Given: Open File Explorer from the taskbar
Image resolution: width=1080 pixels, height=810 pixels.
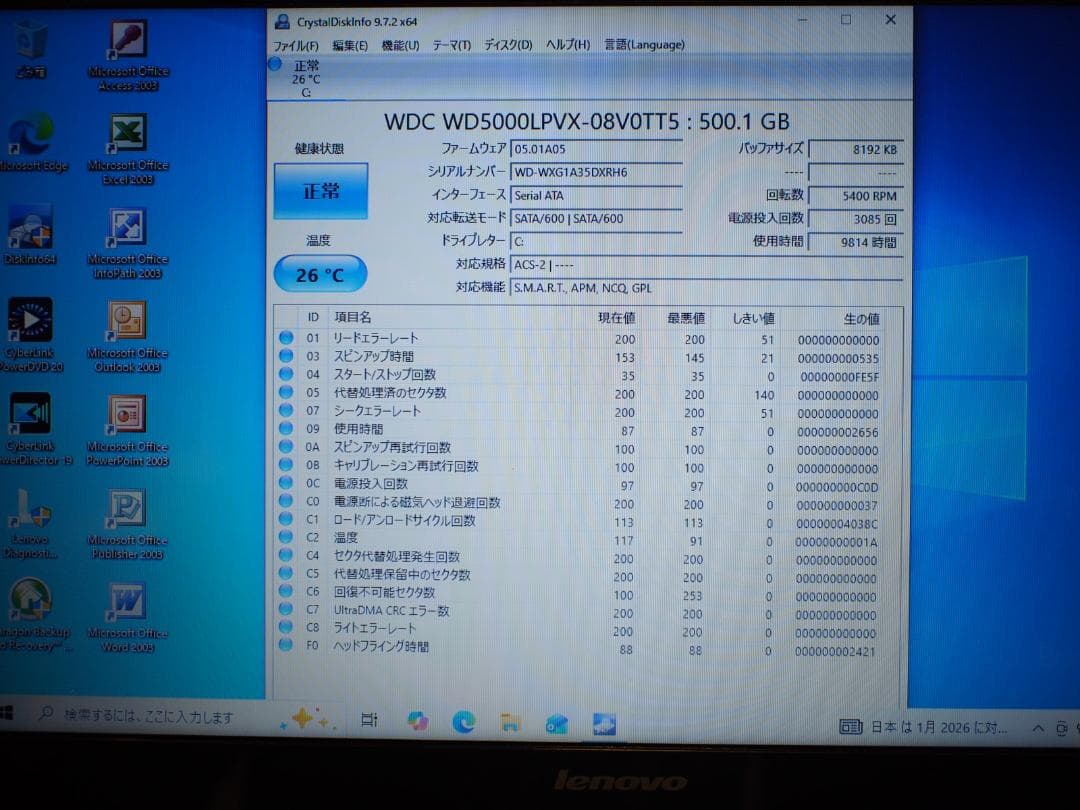Looking at the screenshot, I should coord(510,722).
